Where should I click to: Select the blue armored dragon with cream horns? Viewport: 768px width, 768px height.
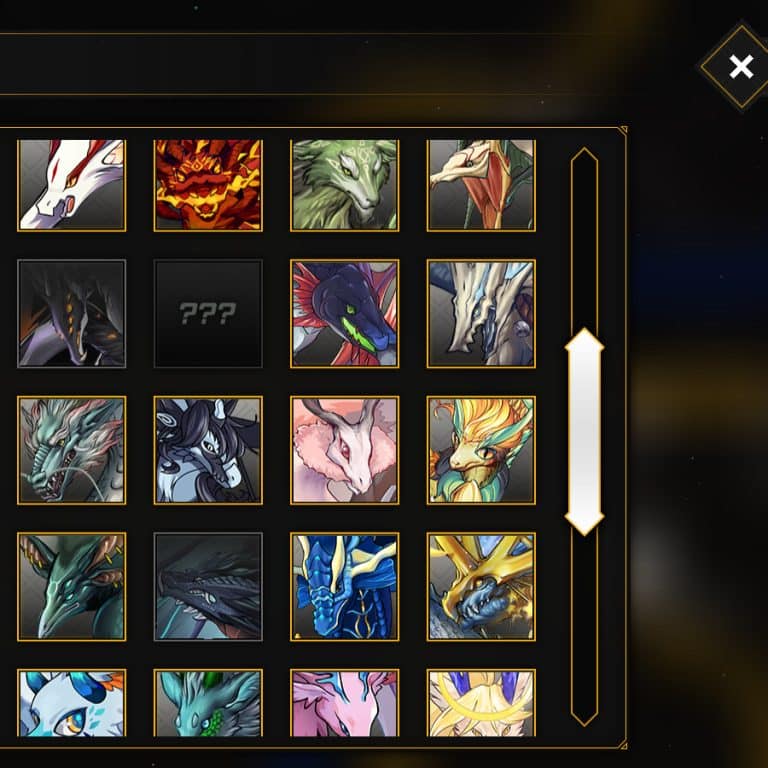click(344, 587)
